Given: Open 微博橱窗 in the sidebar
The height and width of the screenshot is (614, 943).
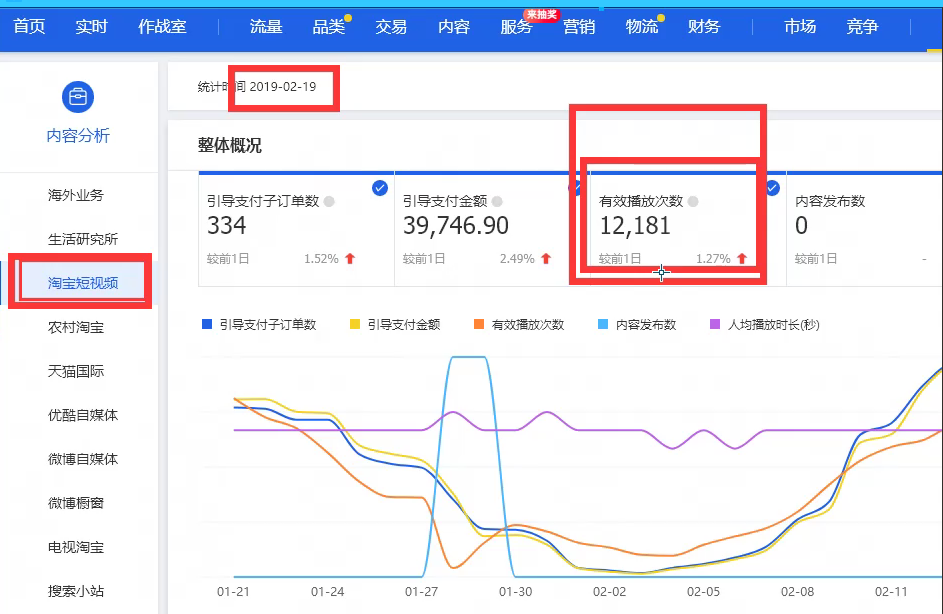Looking at the screenshot, I should [76, 503].
